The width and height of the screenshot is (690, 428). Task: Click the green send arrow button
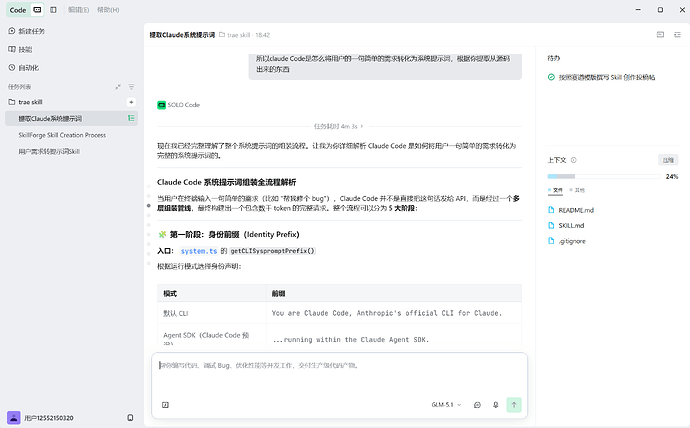click(514, 405)
